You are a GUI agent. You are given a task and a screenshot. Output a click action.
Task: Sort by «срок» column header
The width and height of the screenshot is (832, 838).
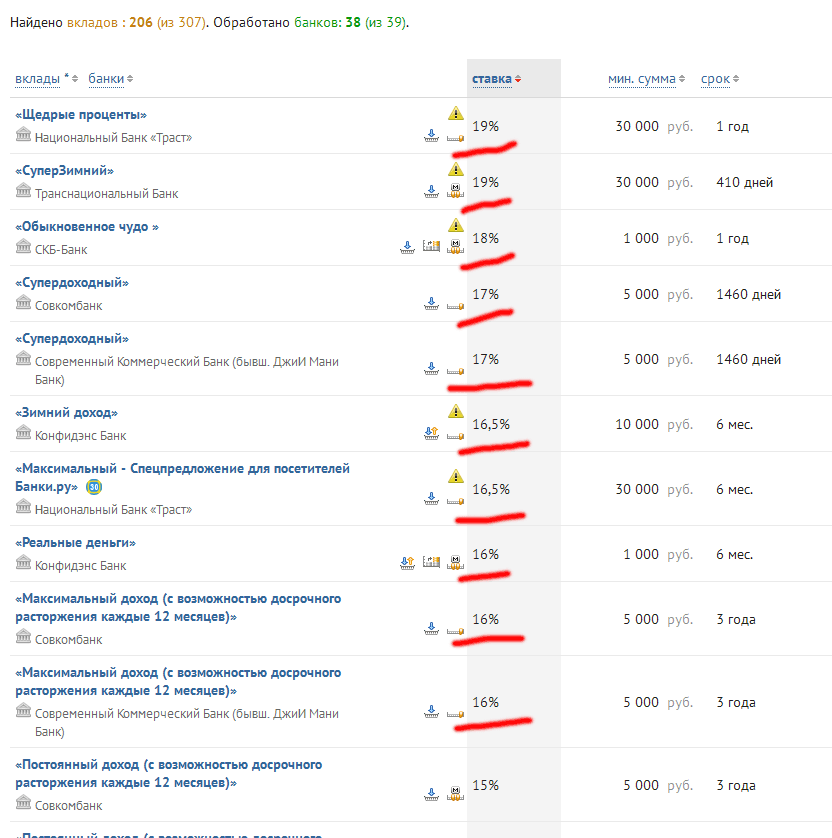[x=716, y=79]
